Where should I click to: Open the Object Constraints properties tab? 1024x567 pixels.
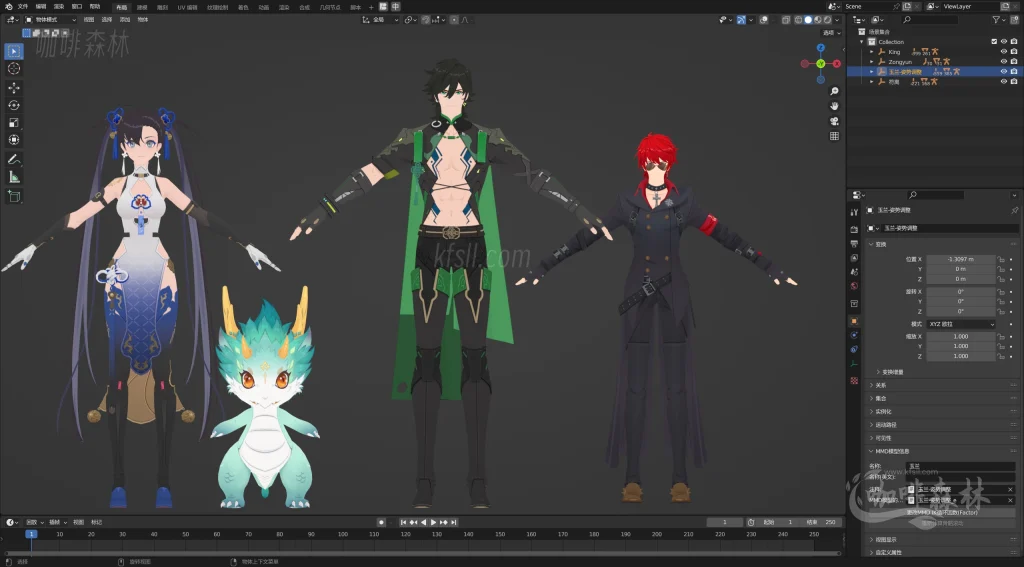point(854,349)
